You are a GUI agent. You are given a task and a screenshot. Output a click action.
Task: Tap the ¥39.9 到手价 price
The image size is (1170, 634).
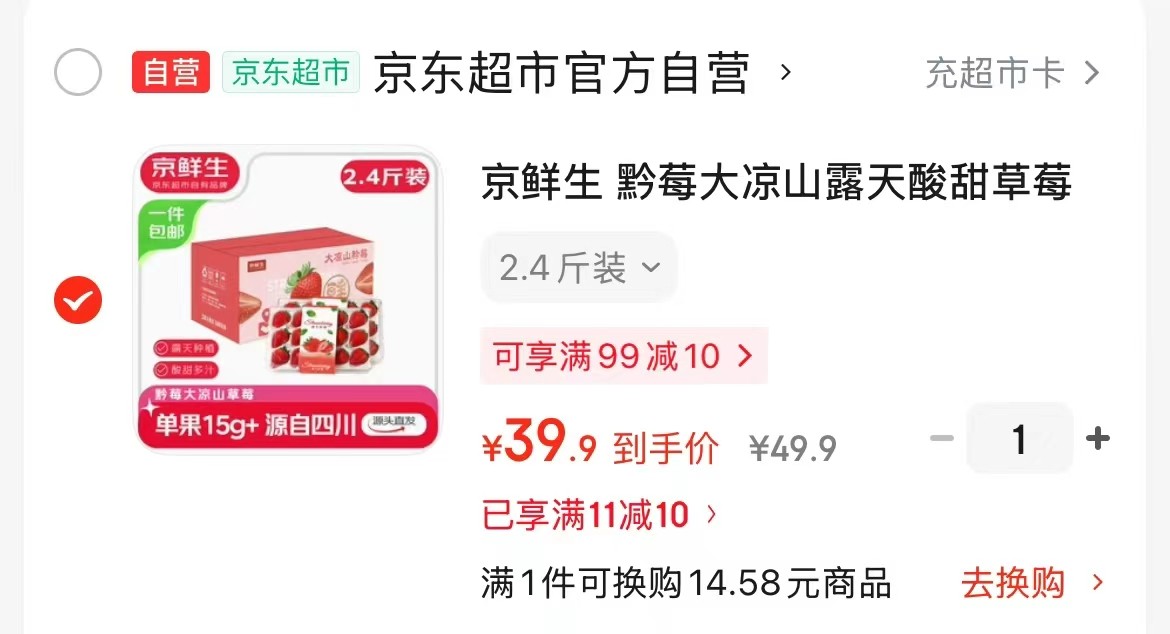[x=600, y=442]
